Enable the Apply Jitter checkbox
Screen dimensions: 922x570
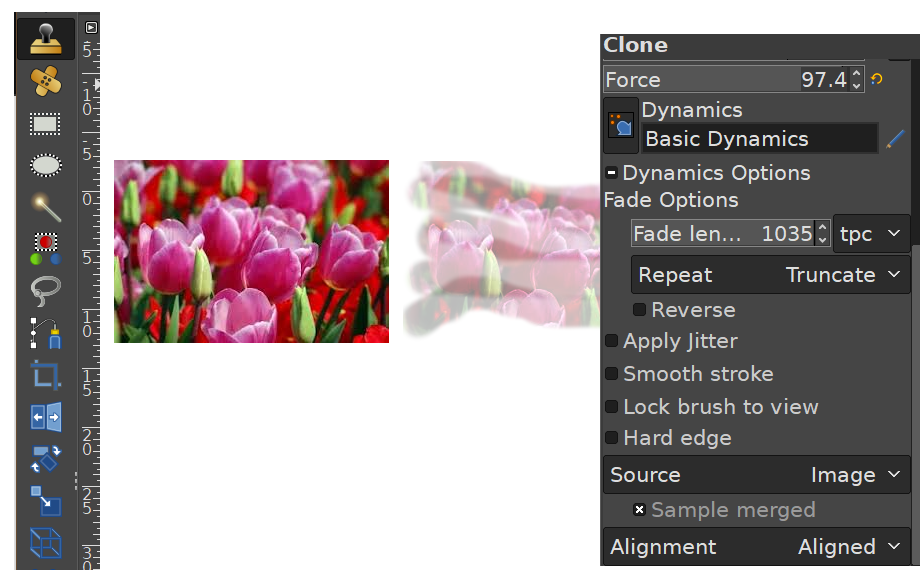(612, 341)
